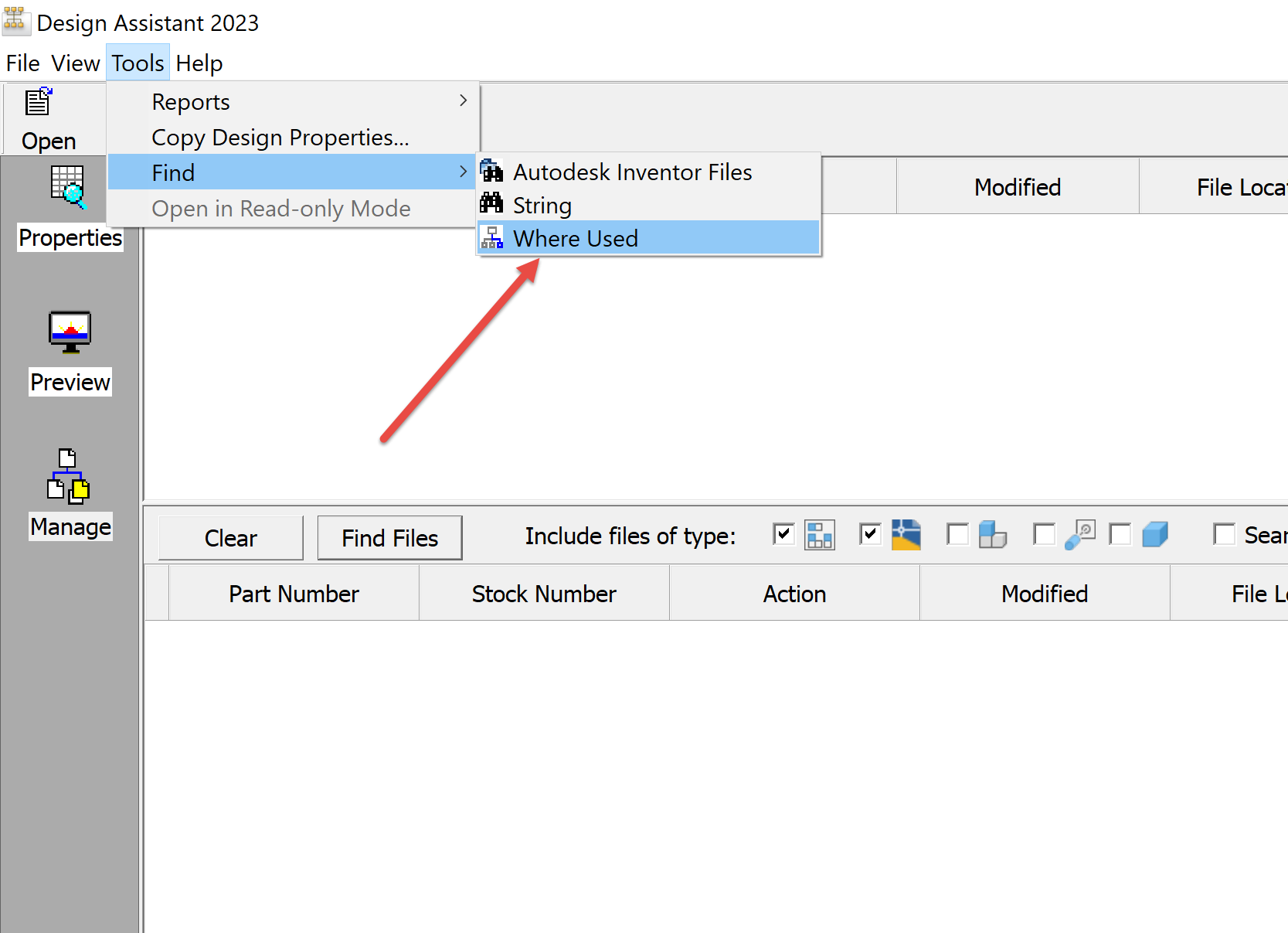
Task: Click the upper File Location column header
Action: pos(1214,186)
